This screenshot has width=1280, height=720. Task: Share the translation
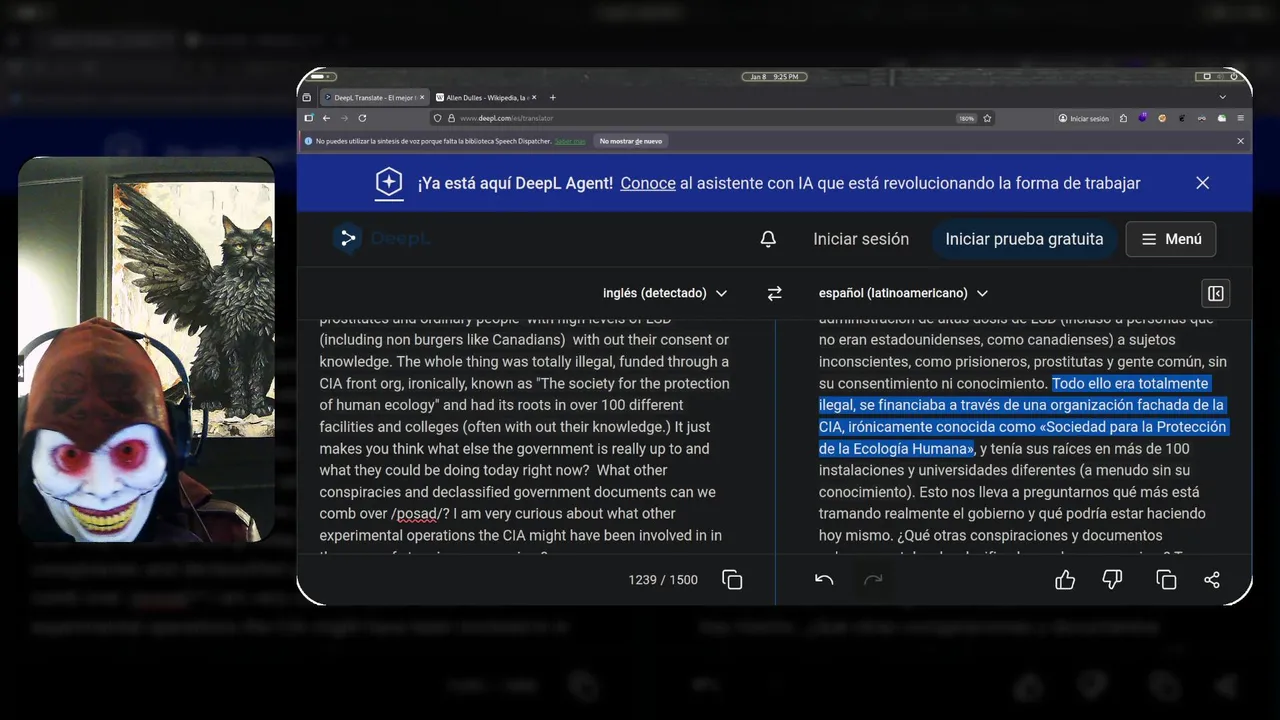coord(1212,580)
